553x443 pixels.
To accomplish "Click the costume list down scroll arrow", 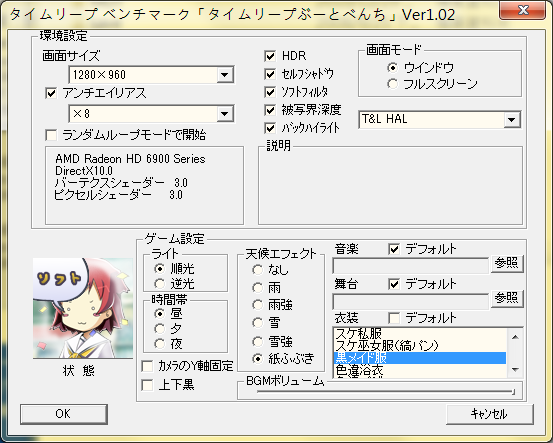I will click(515, 370).
